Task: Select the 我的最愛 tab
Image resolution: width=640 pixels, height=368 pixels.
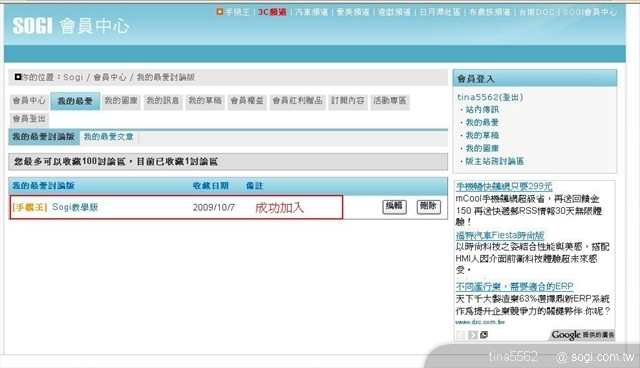Action: point(75,101)
